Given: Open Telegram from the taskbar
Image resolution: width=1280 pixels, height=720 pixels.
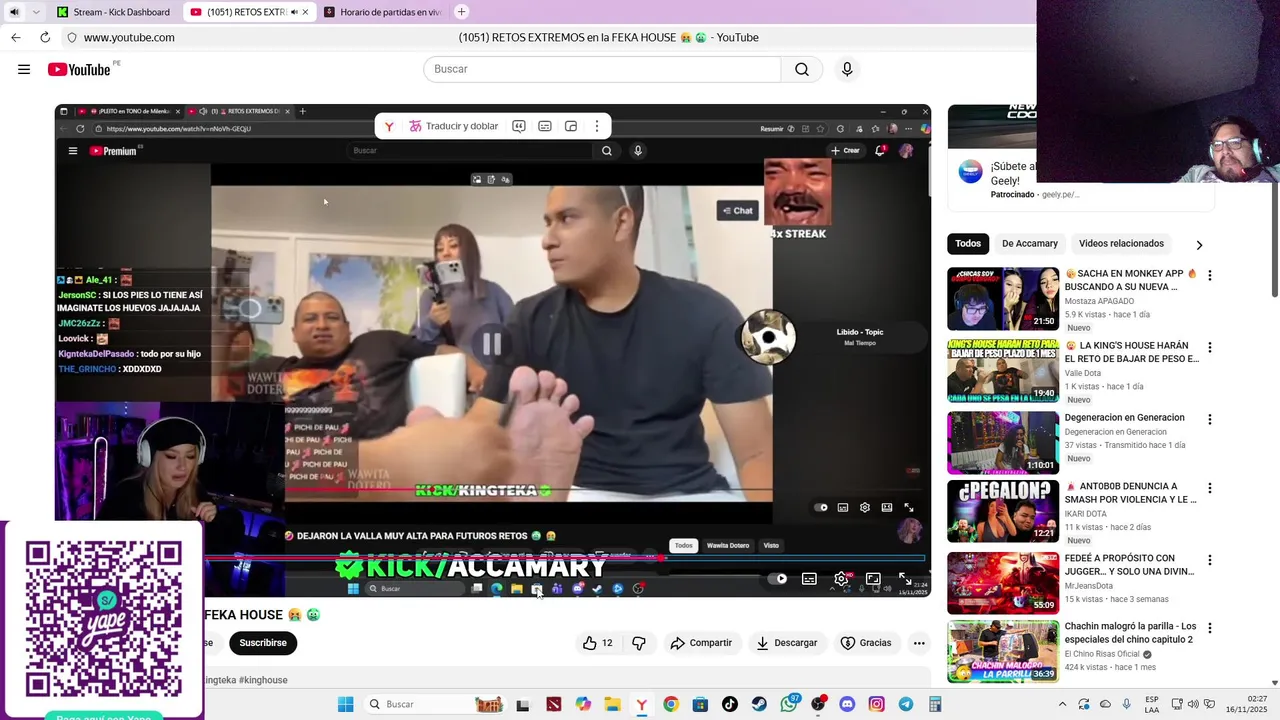Looking at the screenshot, I should [x=906, y=704].
